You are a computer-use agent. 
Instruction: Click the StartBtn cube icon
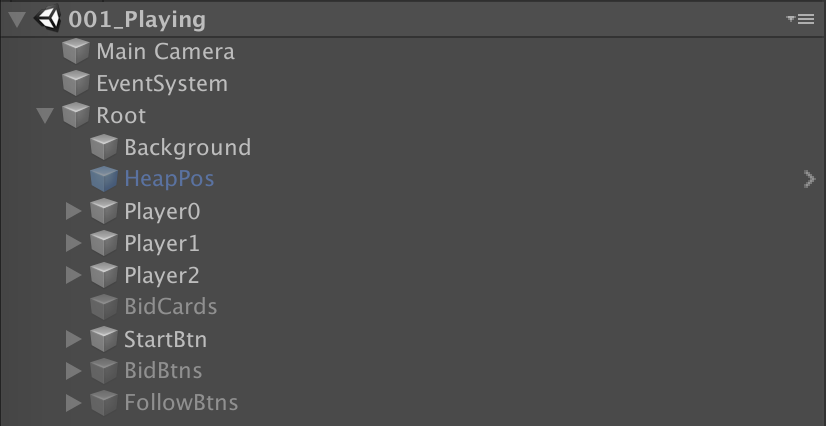104,339
